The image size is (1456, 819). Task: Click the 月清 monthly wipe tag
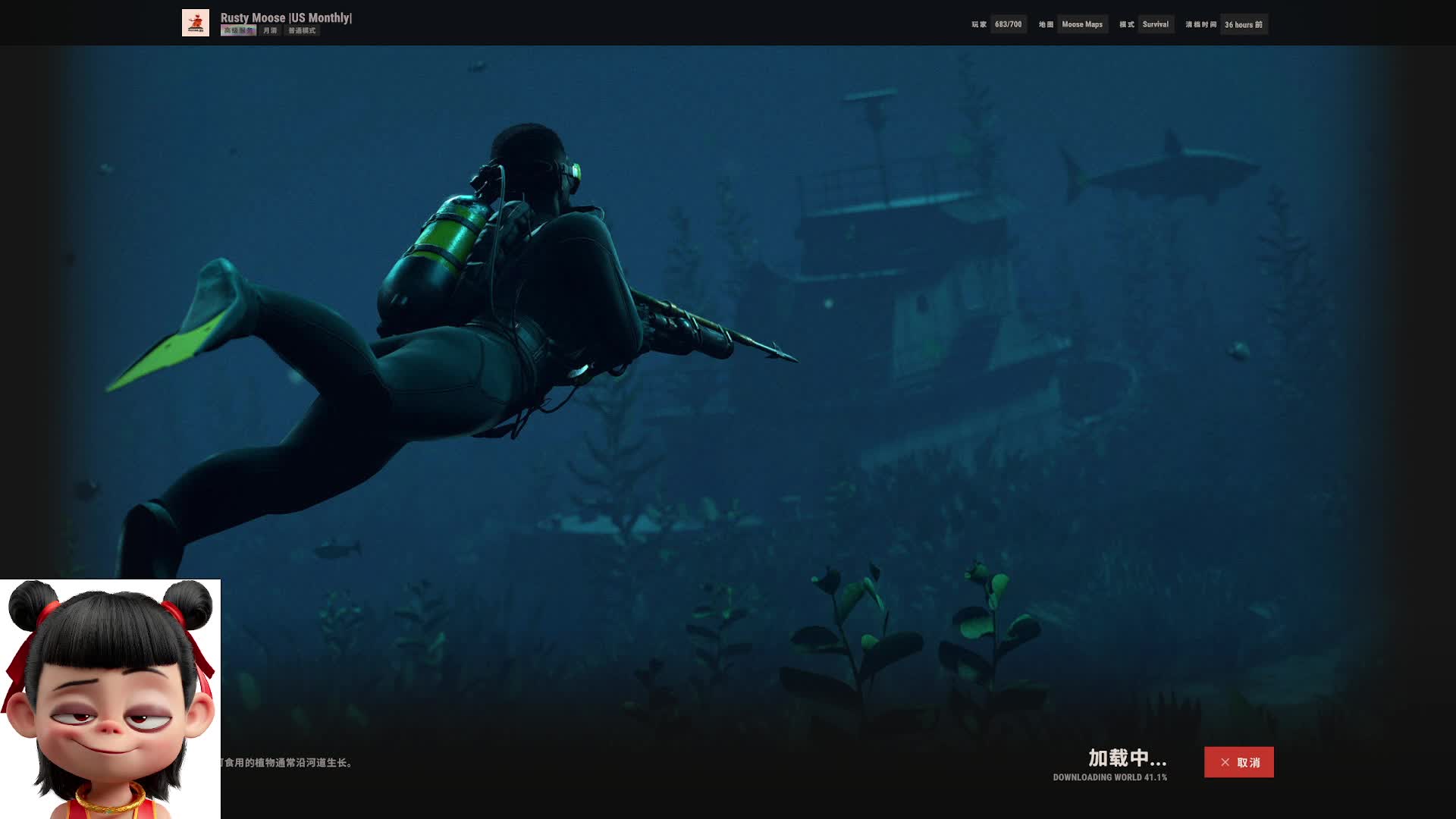click(270, 31)
